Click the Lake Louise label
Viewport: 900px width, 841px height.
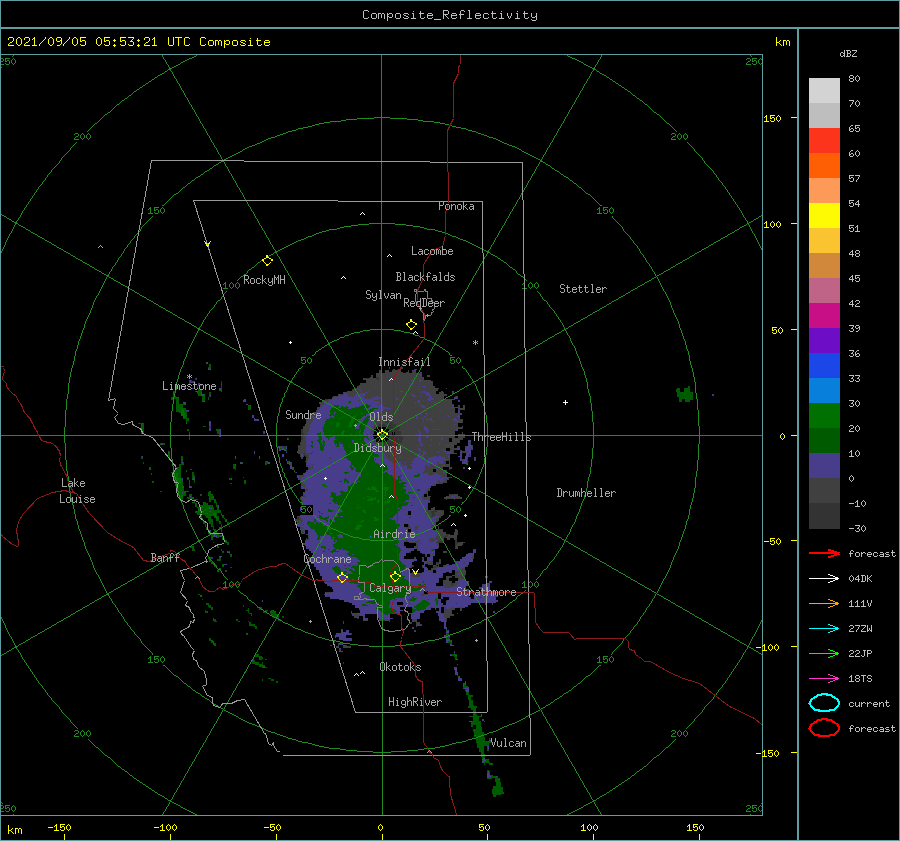(77, 491)
